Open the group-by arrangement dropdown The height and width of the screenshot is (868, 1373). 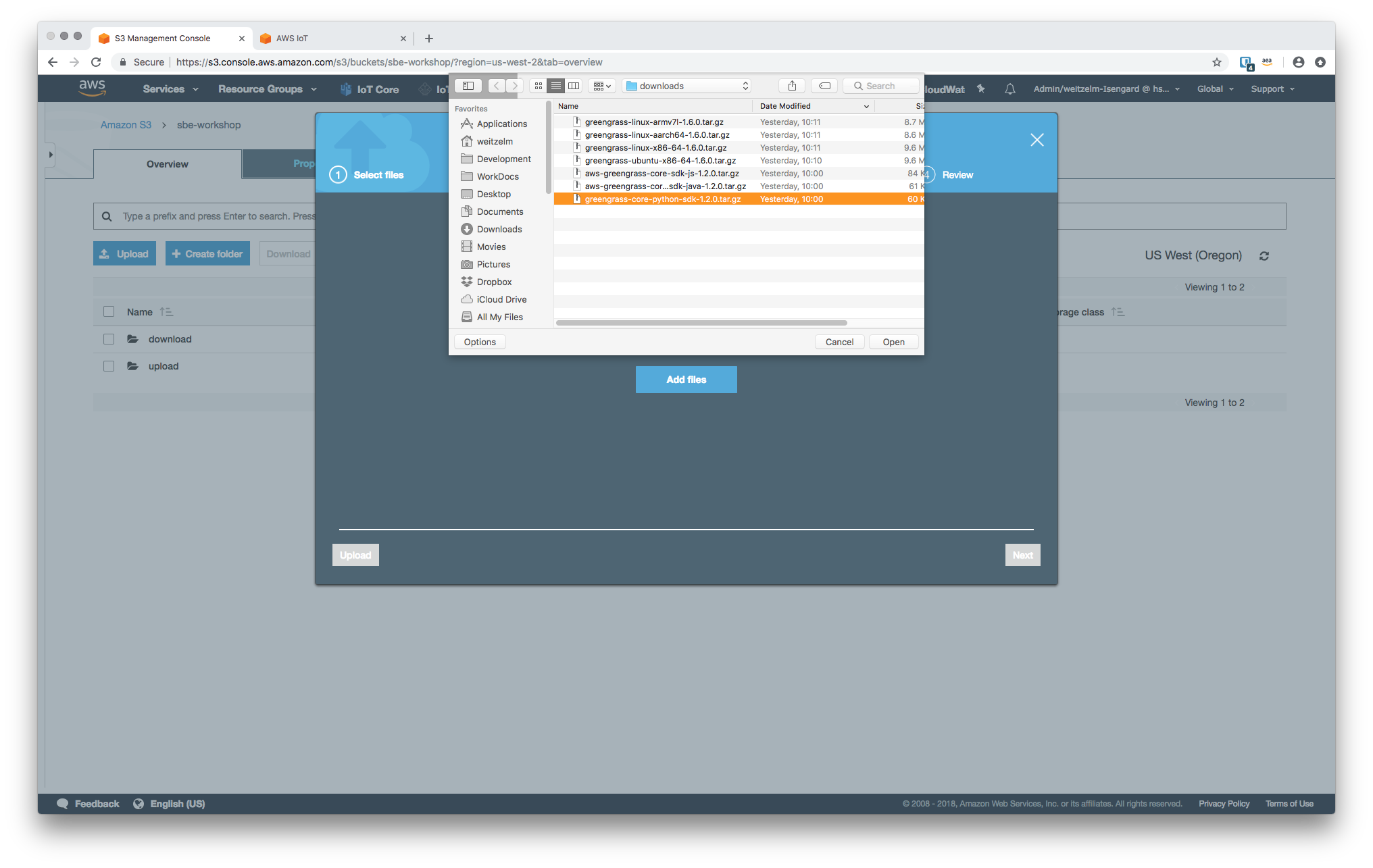pyautogui.click(x=601, y=86)
